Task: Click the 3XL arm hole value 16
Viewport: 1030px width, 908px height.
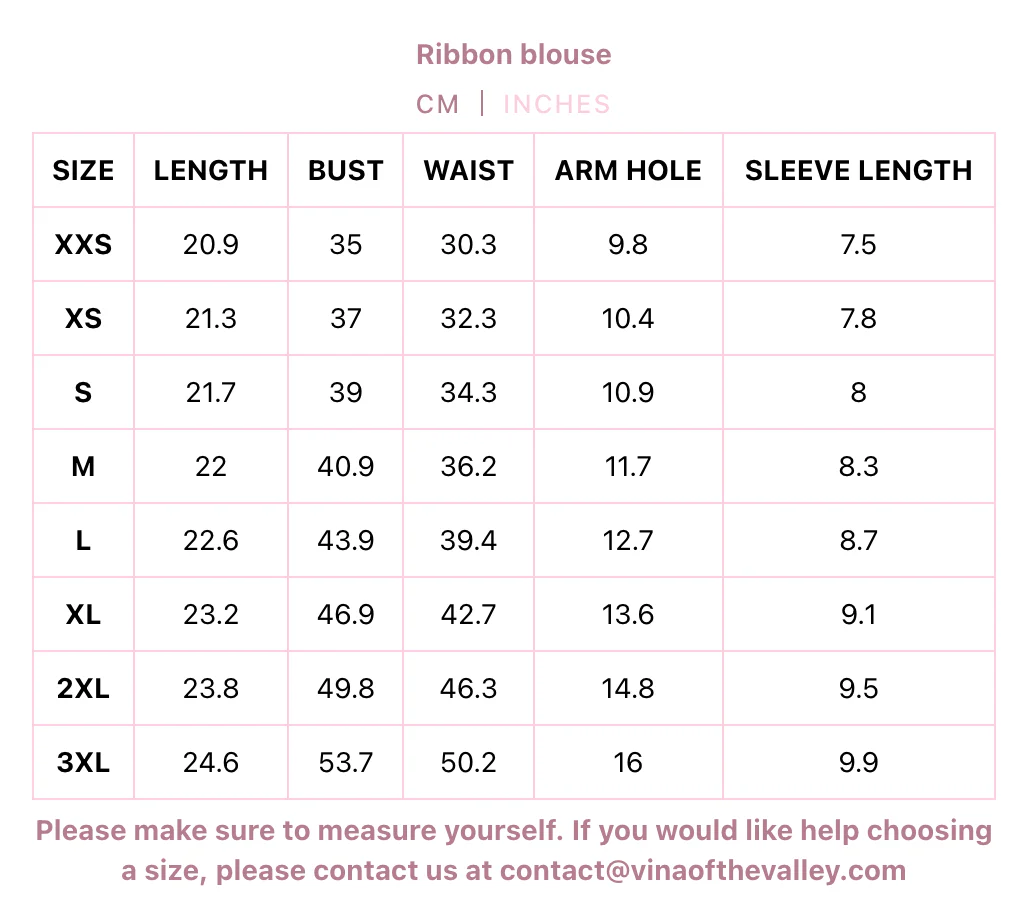Action: point(628,762)
